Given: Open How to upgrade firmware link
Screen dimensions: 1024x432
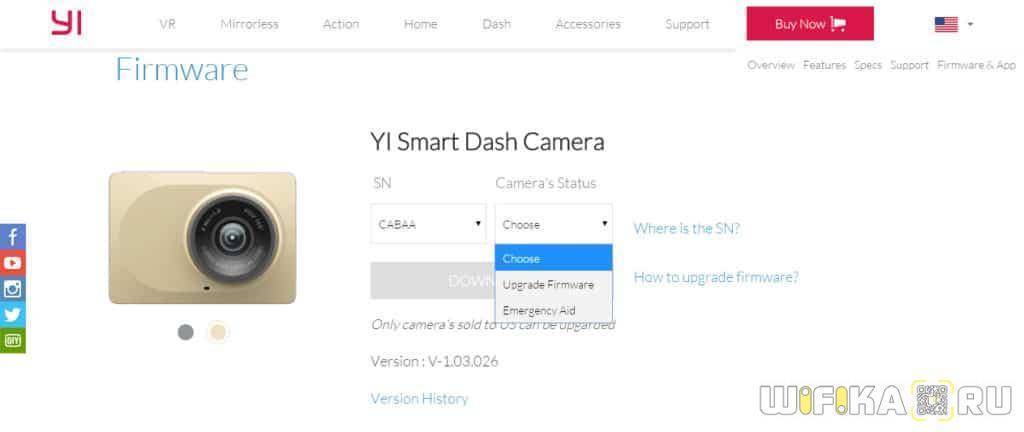Looking at the screenshot, I should coord(716,277).
